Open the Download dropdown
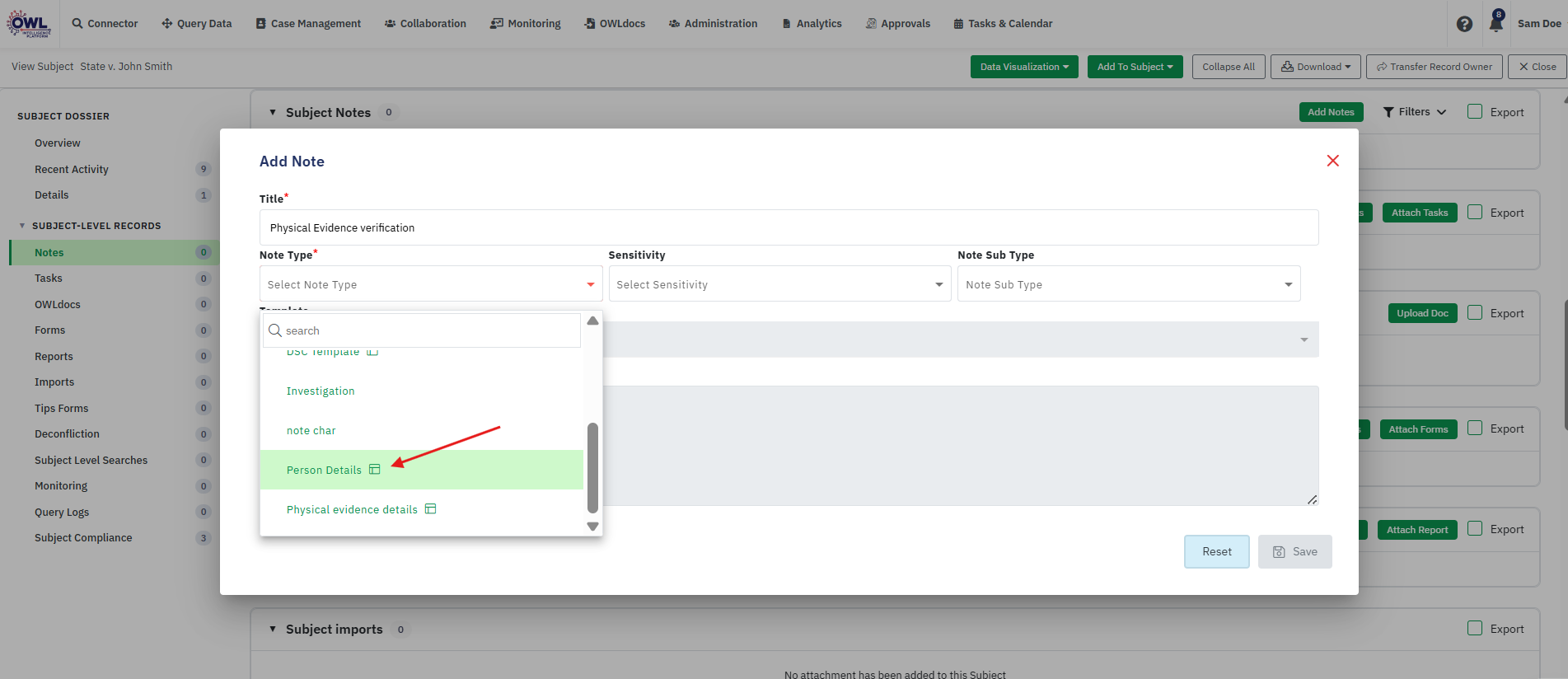 1315,67
